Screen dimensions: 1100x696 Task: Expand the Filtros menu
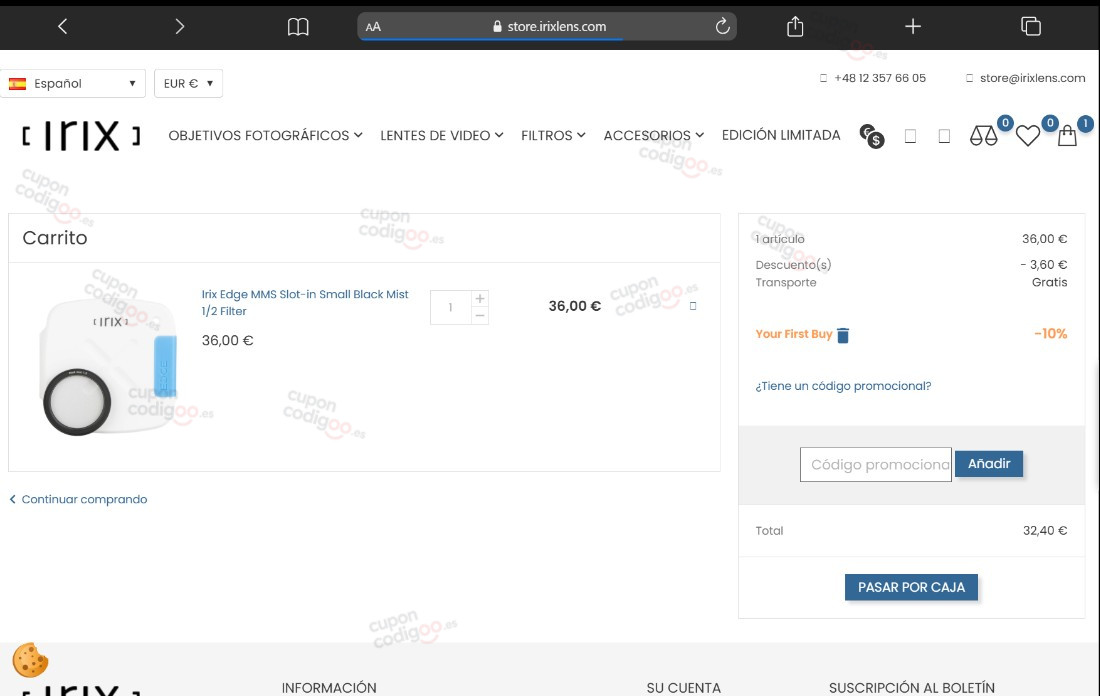coord(553,135)
